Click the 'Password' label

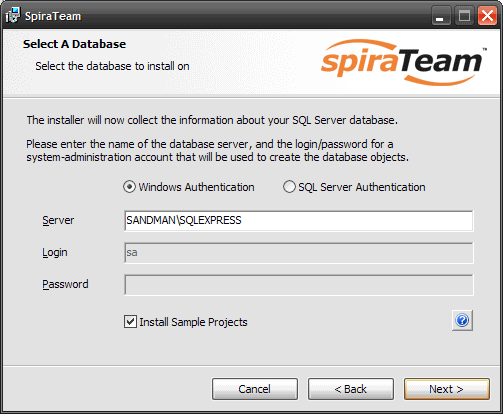coord(65,284)
